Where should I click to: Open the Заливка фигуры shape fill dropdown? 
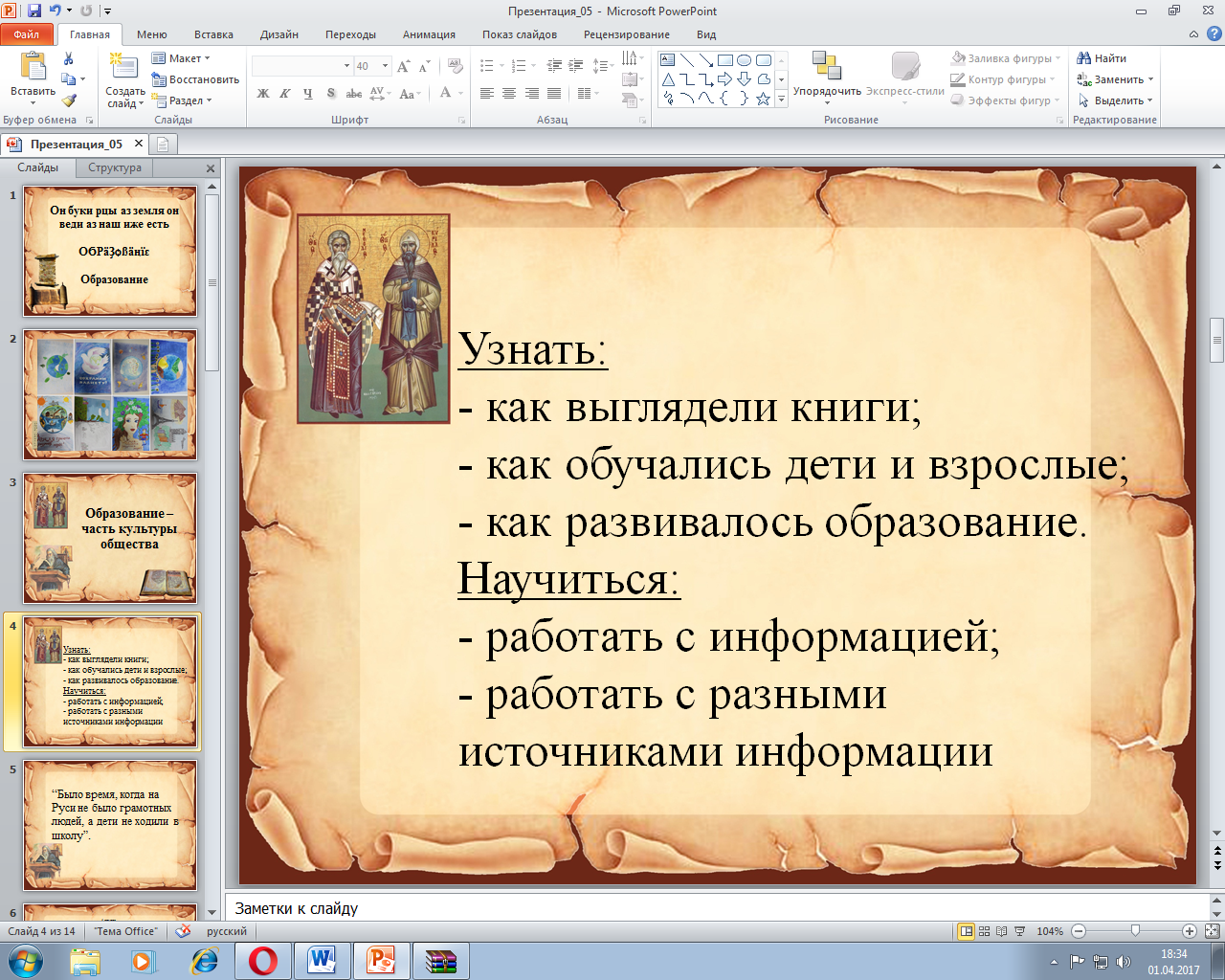point(1006,58)
